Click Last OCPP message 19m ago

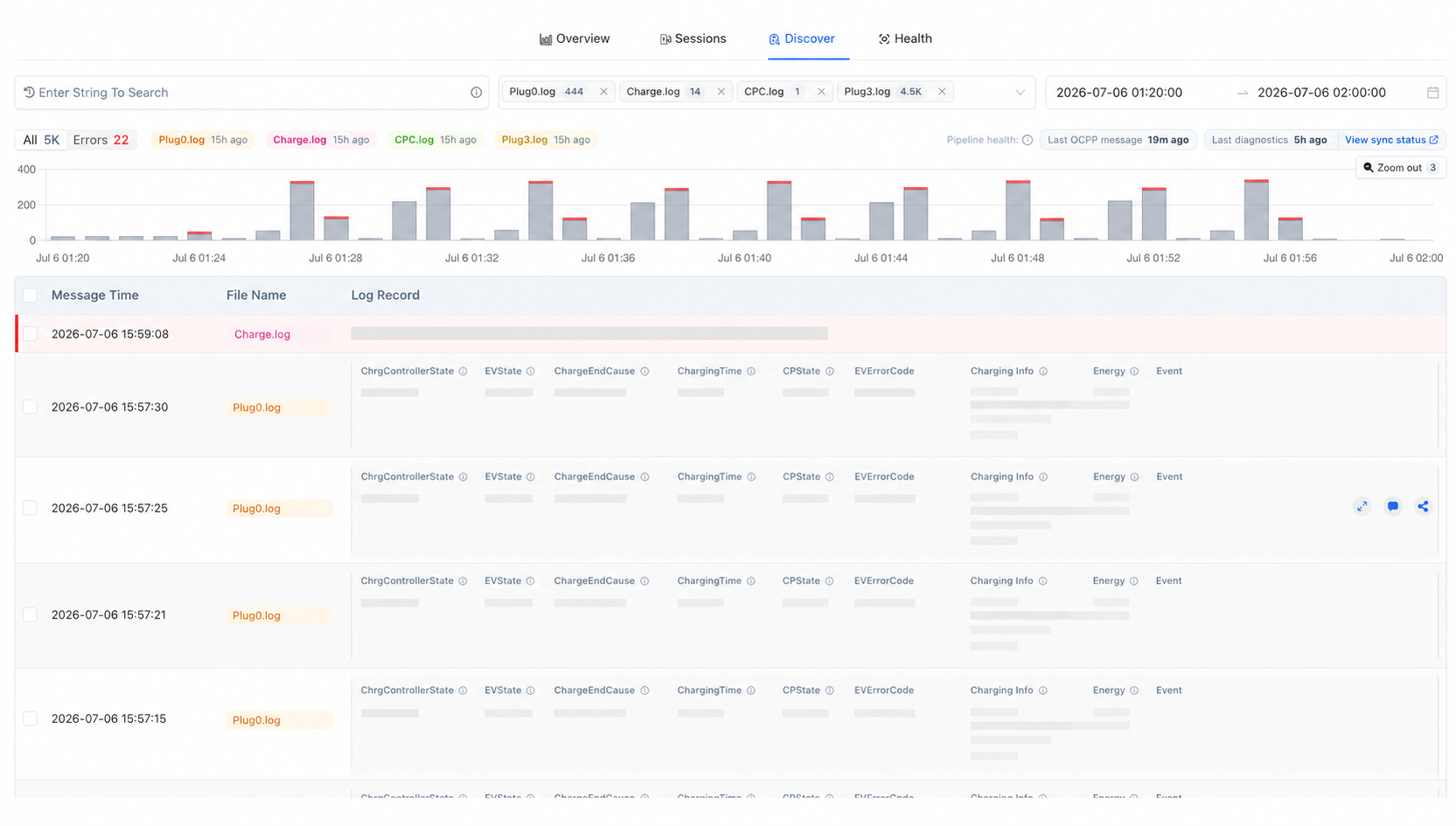coord(1118,140)
